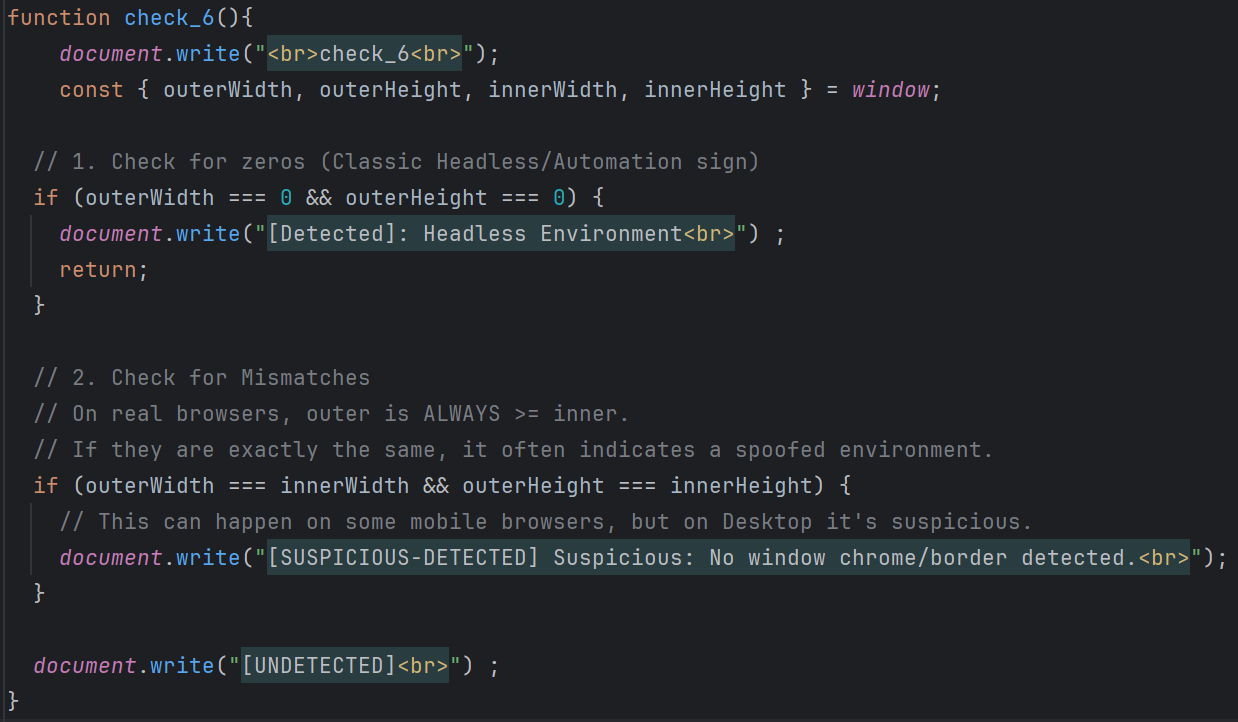Image resolution: width=1238 pixels, height=722 pixels.
Task: Place cursor on the function keyword
Action: point(59,18)
